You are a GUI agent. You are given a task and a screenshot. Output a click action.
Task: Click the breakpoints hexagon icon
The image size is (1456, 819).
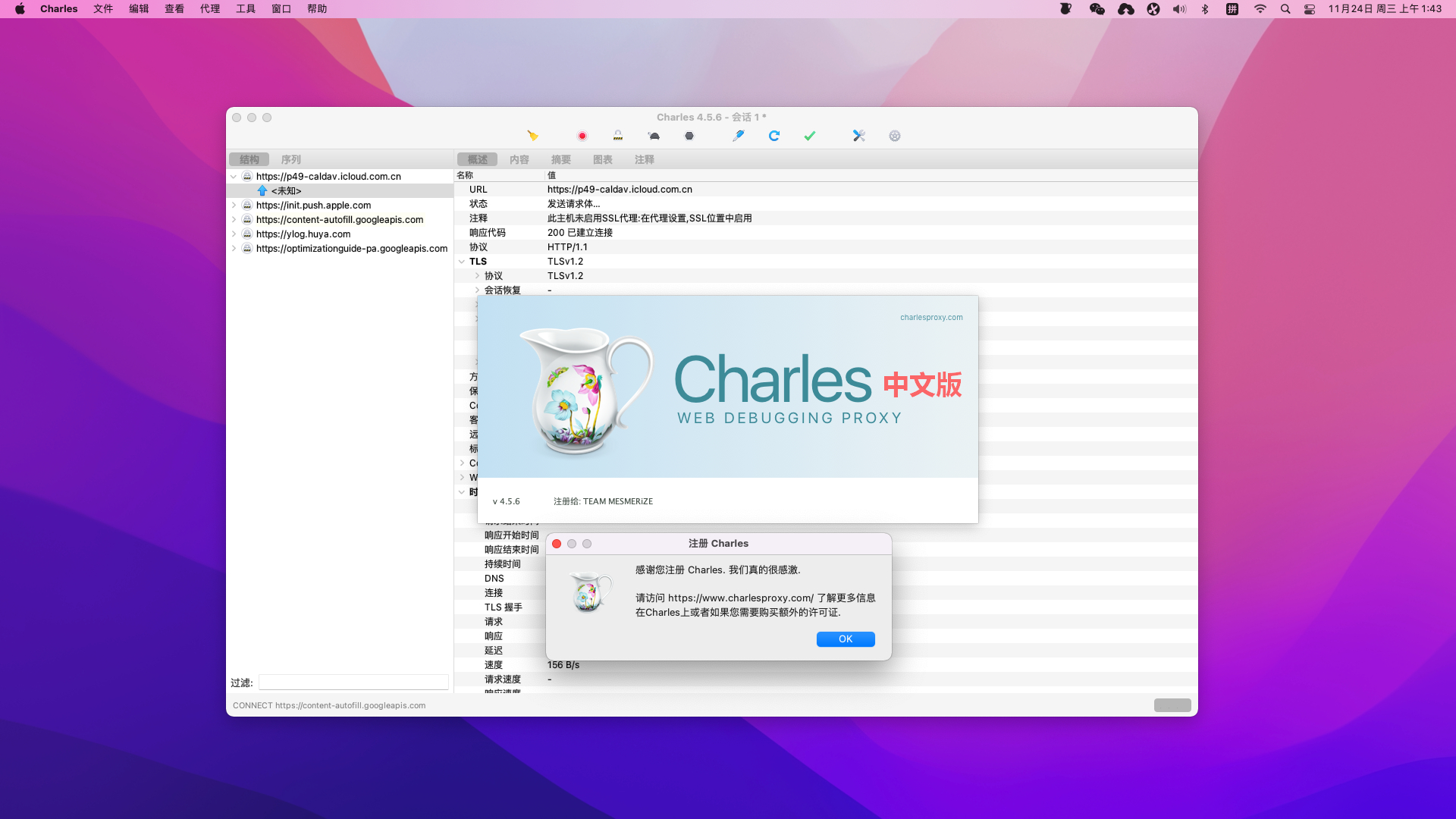point(689,136)
